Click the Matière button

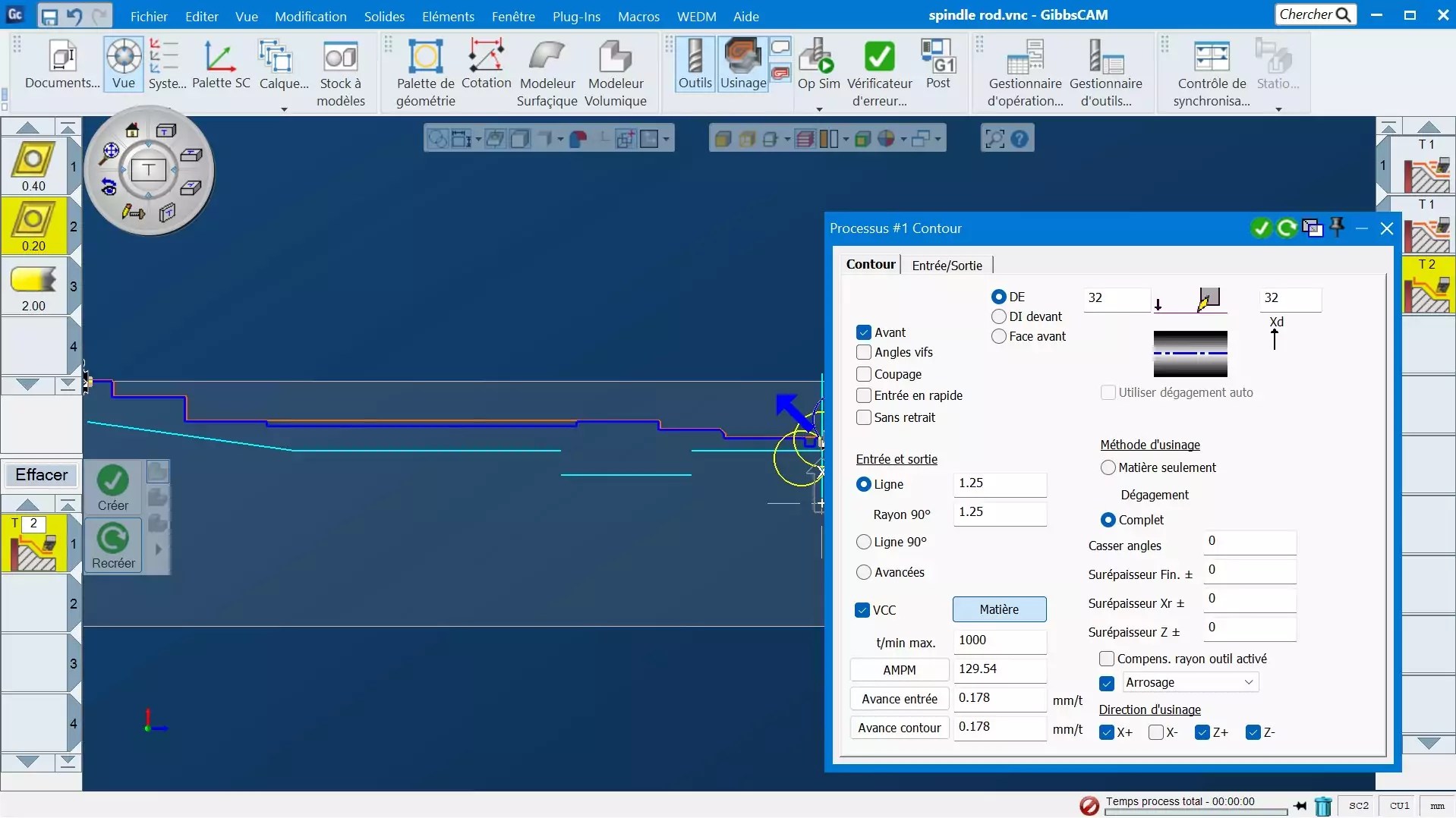[x=999, y=609]
